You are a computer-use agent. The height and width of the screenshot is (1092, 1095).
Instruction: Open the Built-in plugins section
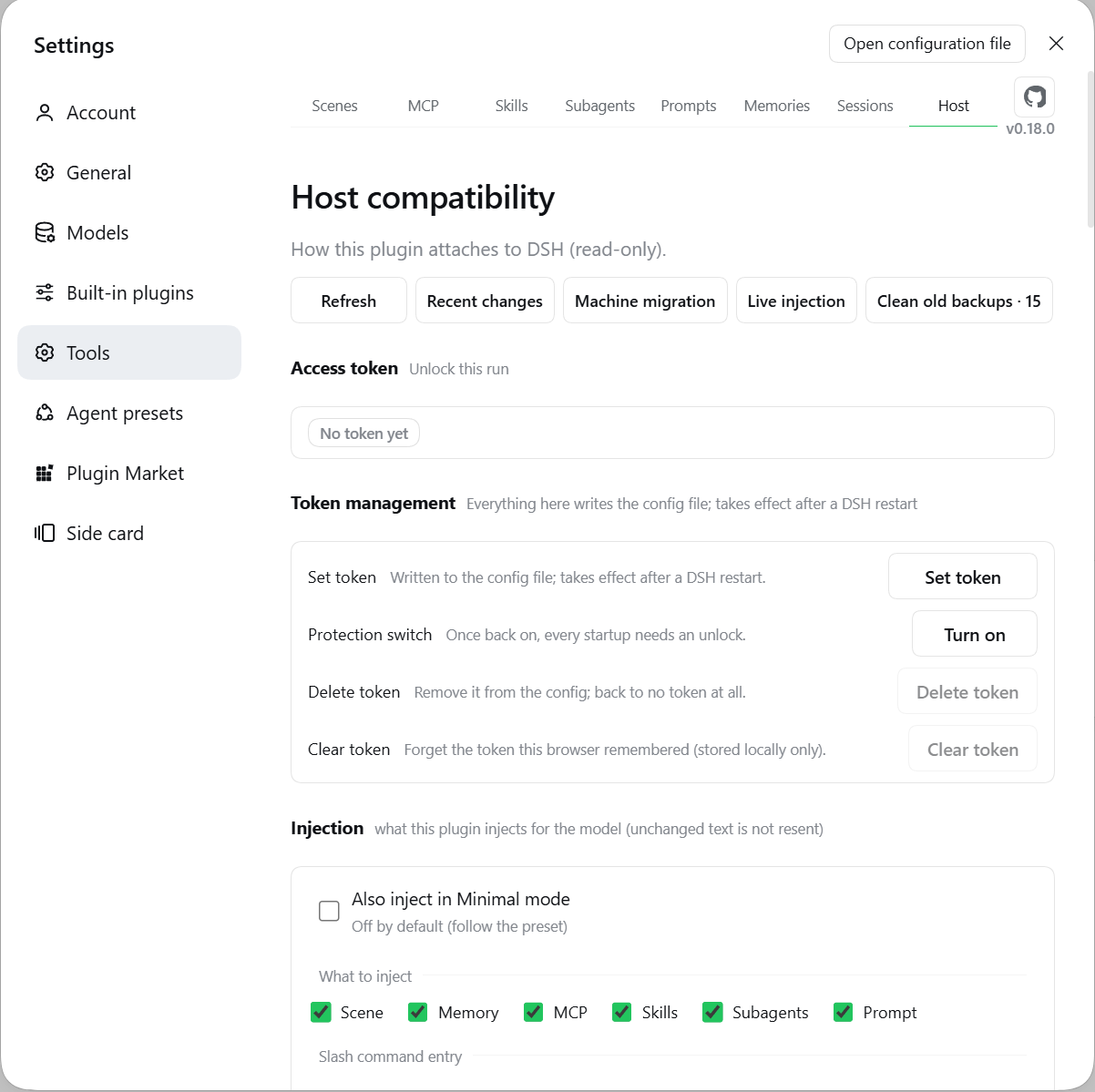point(129,293)
